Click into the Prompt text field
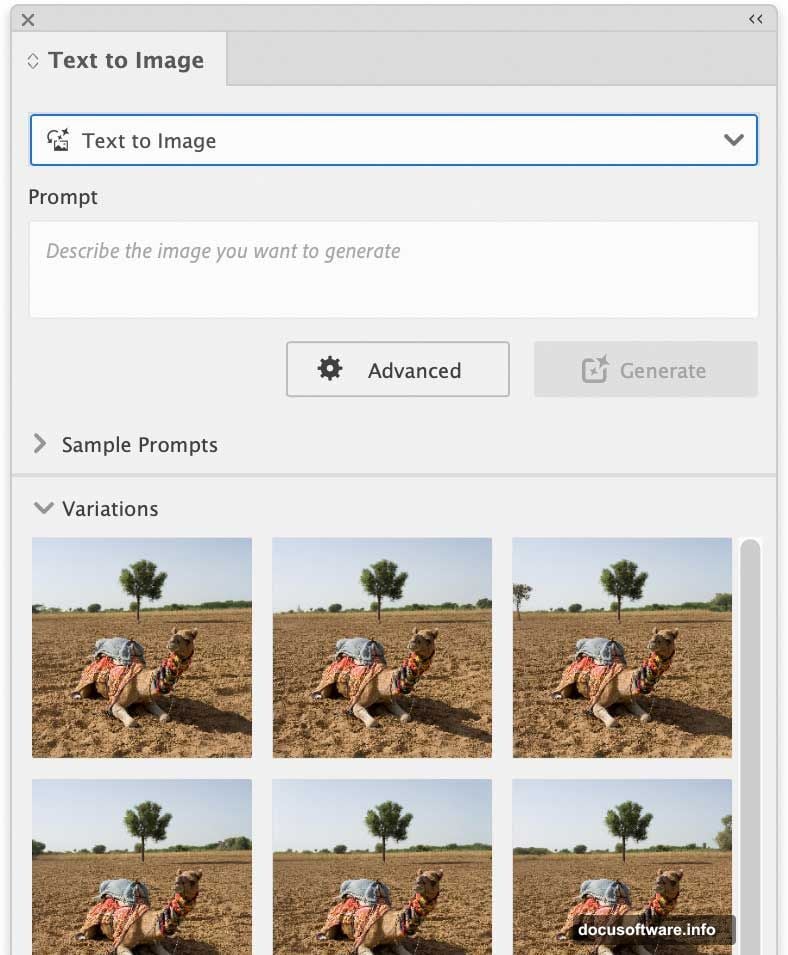The image size is (788, 955). coord(393,269)
